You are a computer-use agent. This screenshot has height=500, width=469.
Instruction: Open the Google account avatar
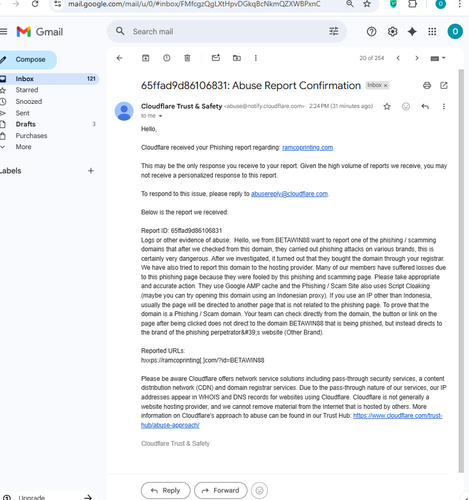click(x=455, y=32)
